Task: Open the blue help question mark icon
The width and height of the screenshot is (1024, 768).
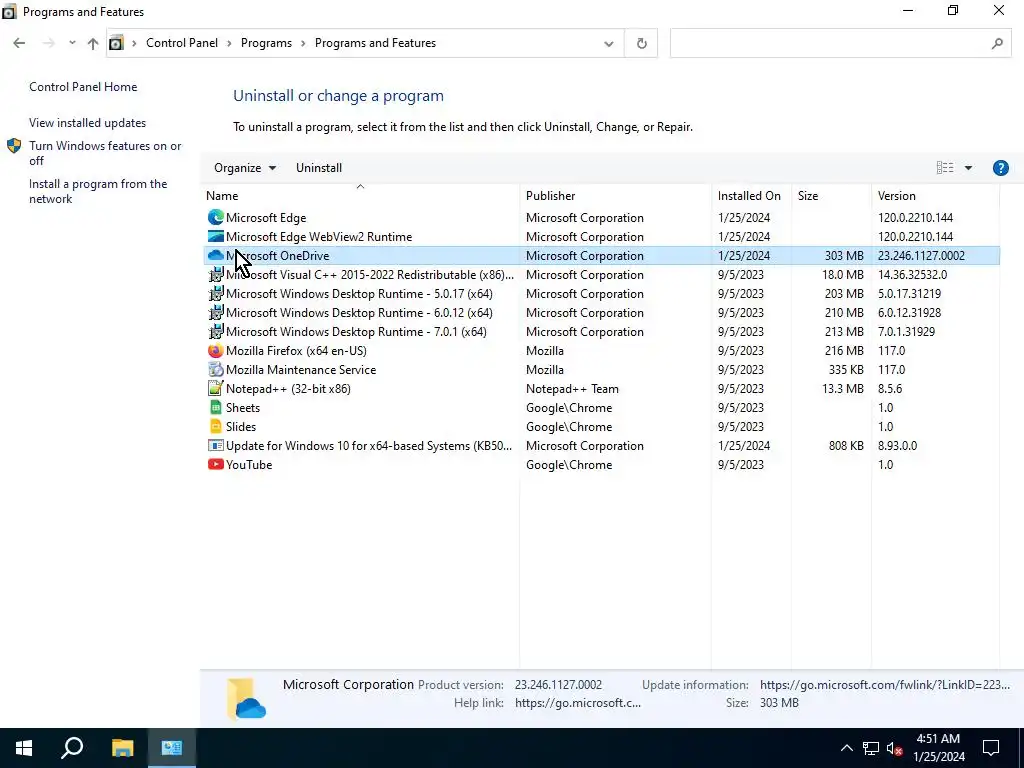Action: pyautogui.click(x=1000, y=168)
